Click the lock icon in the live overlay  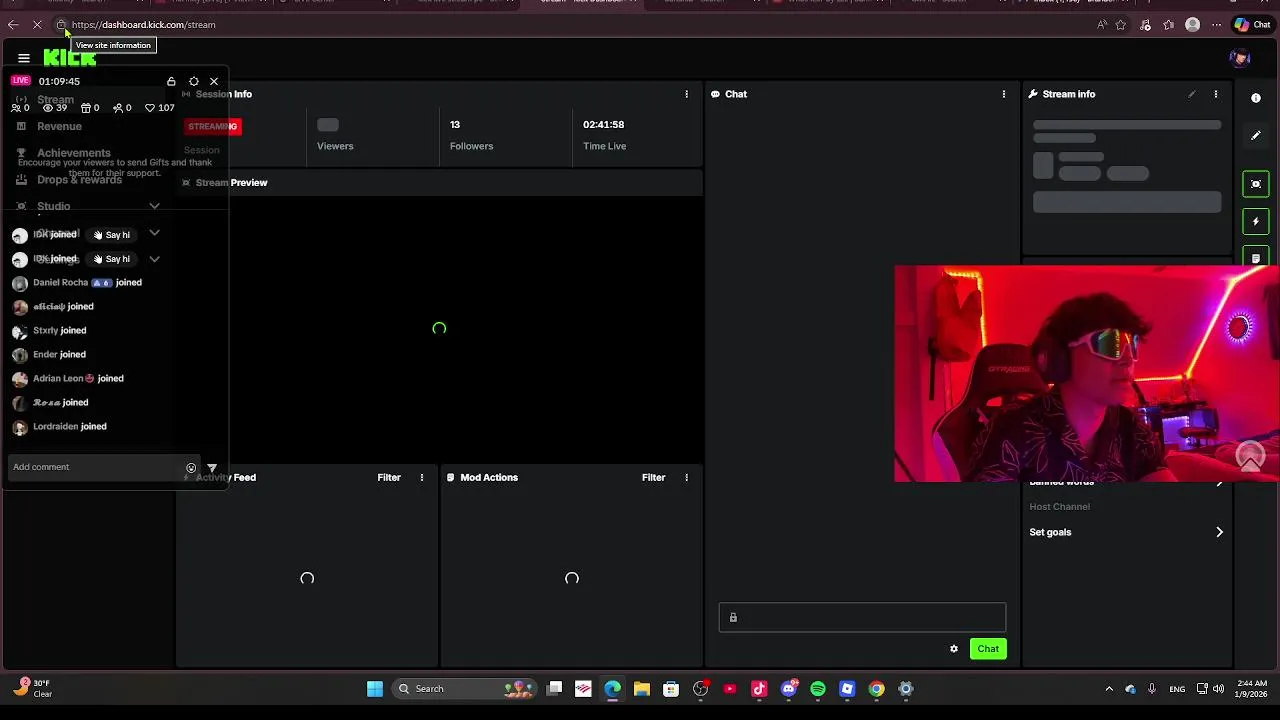[171, 81]
